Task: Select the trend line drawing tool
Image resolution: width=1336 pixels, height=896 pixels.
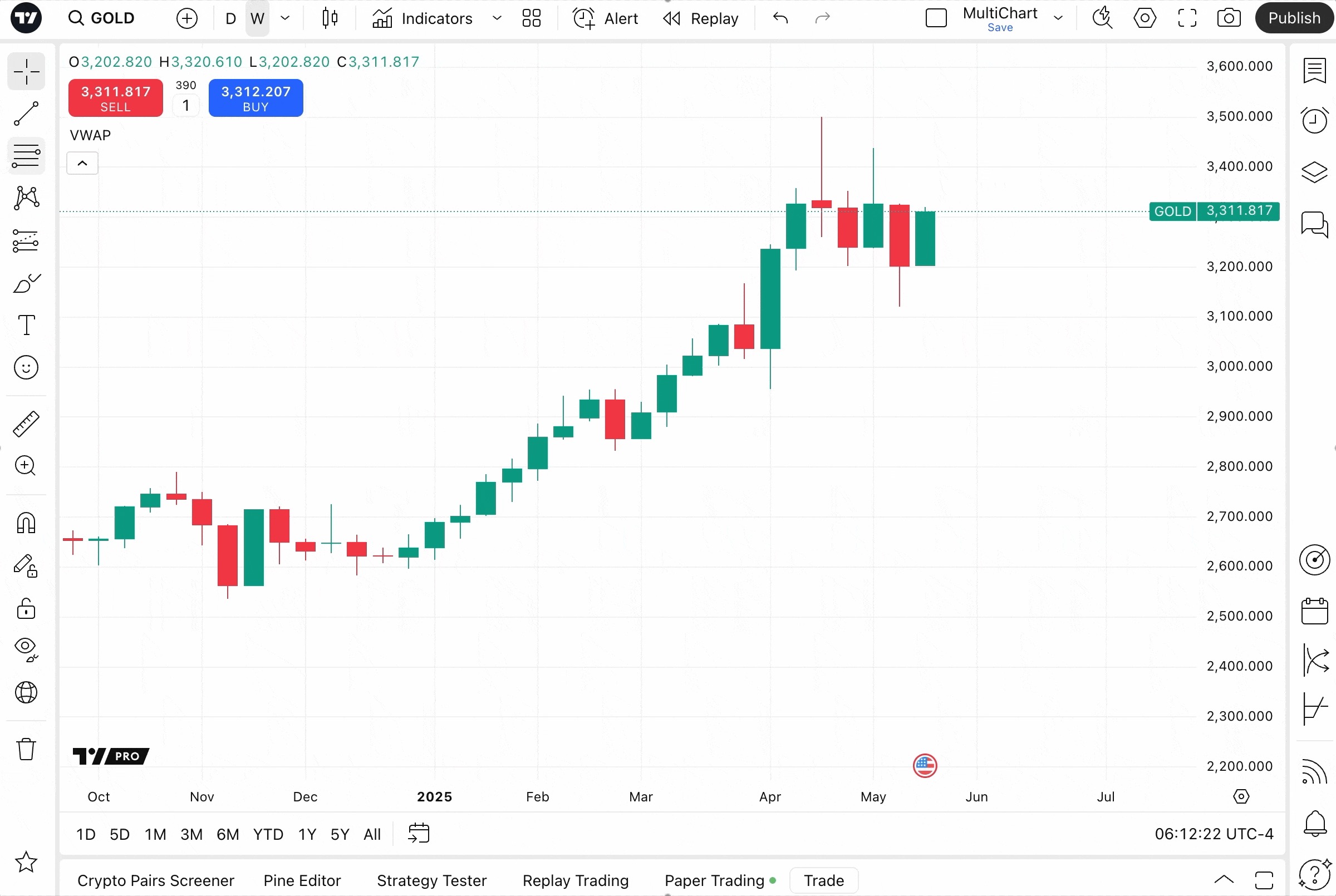Action: click(26, 114)
